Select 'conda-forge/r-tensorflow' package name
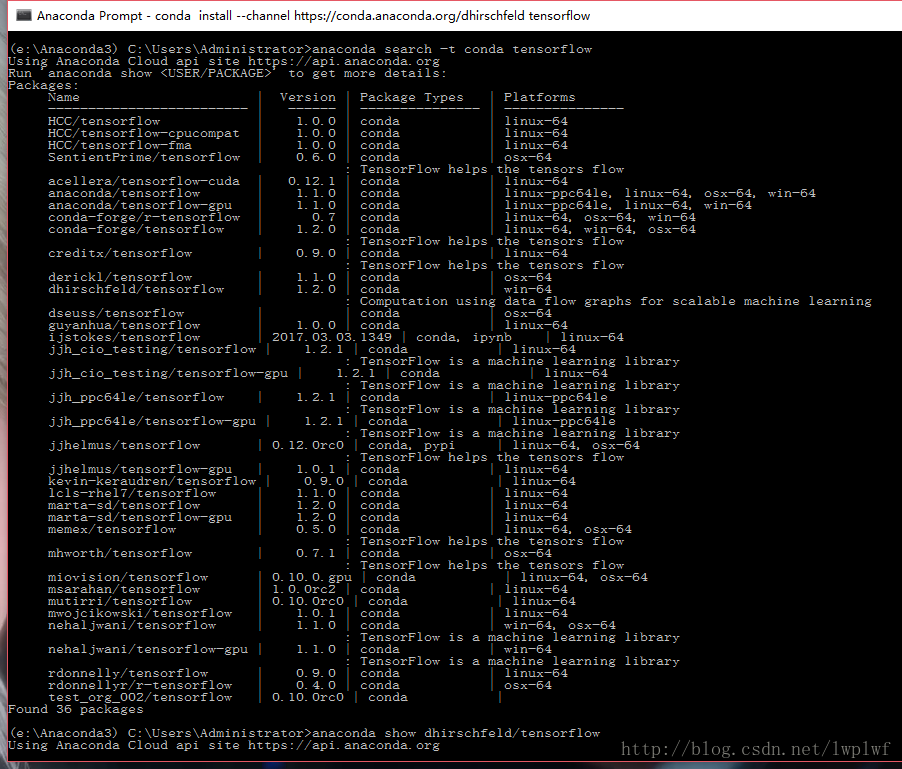The height and width of the screenshot is (769, 902). pyautogui.click(x=144, y=217)
